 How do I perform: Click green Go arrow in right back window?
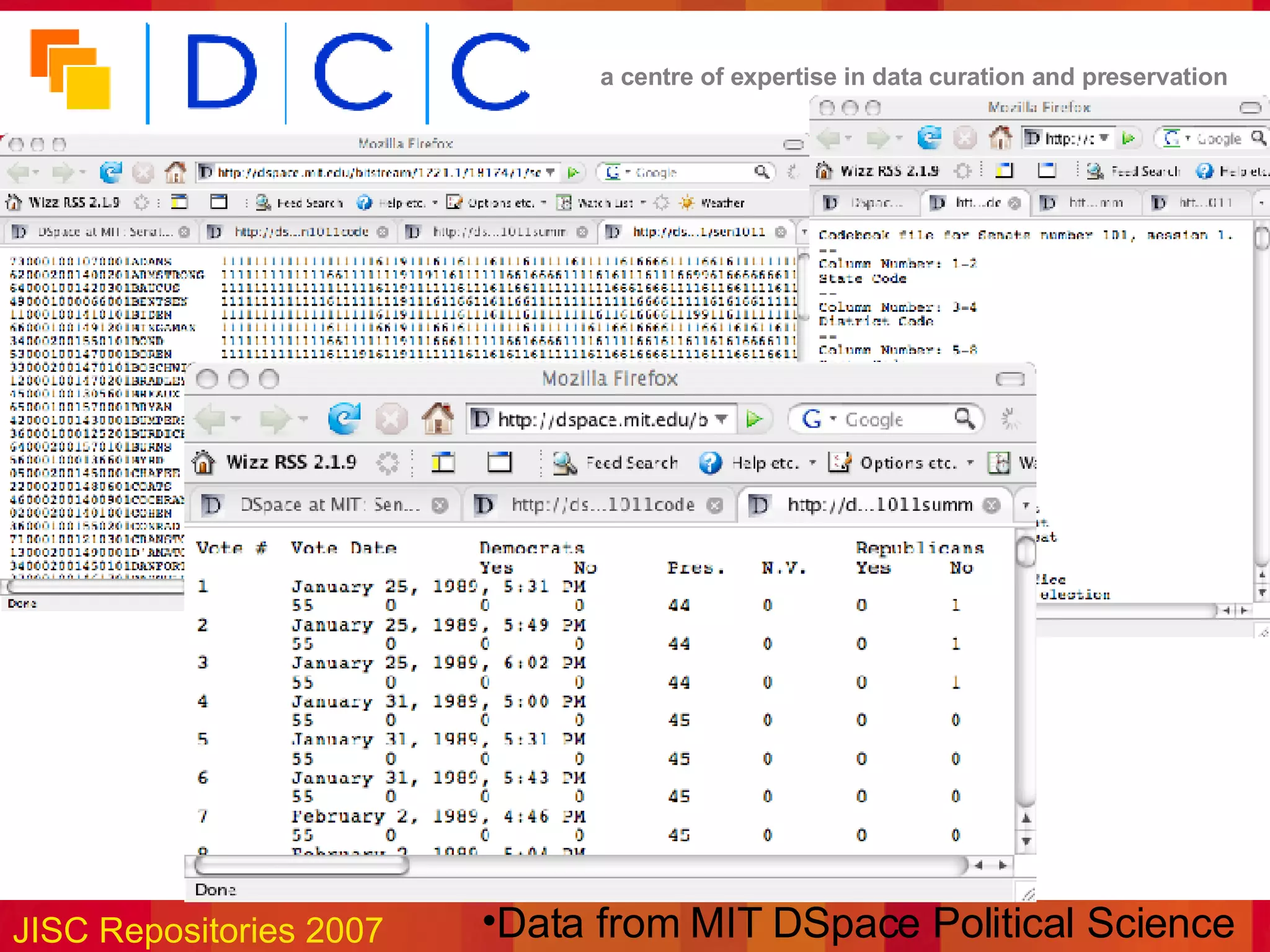1129,138
